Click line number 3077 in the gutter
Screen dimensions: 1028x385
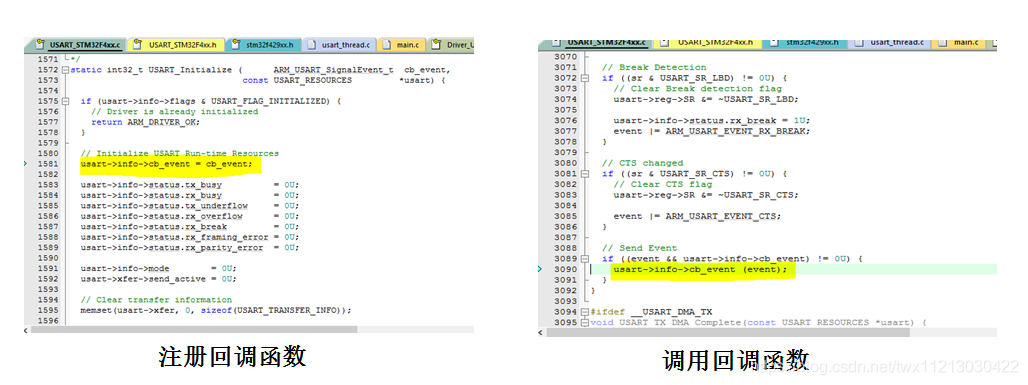point(565,131)
